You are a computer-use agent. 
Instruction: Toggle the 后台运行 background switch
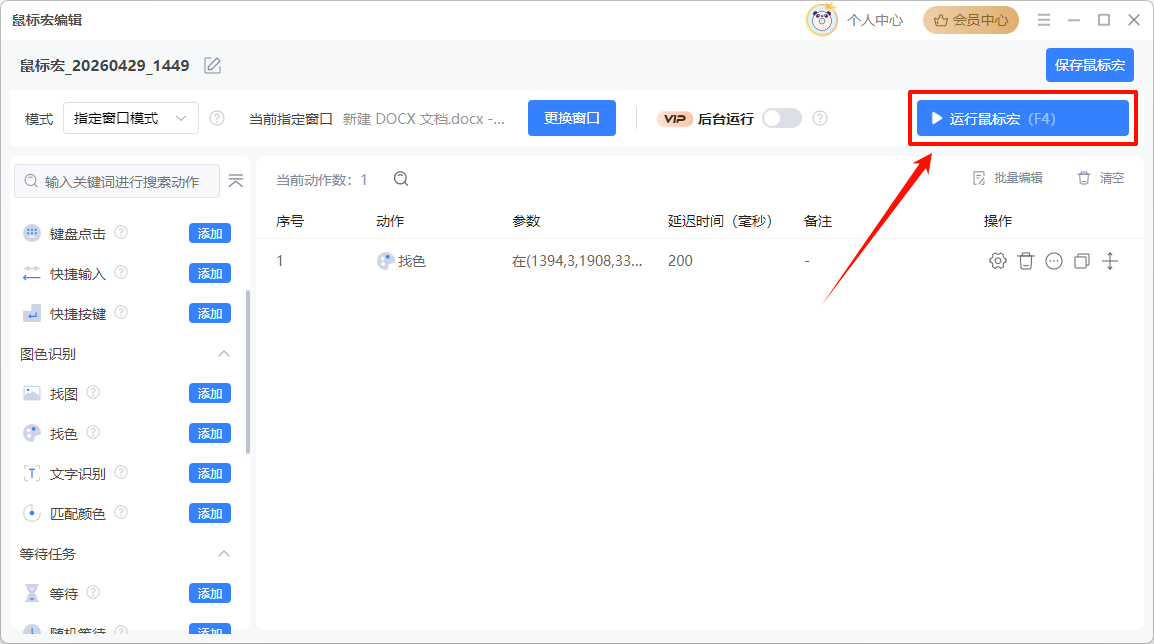781,118
